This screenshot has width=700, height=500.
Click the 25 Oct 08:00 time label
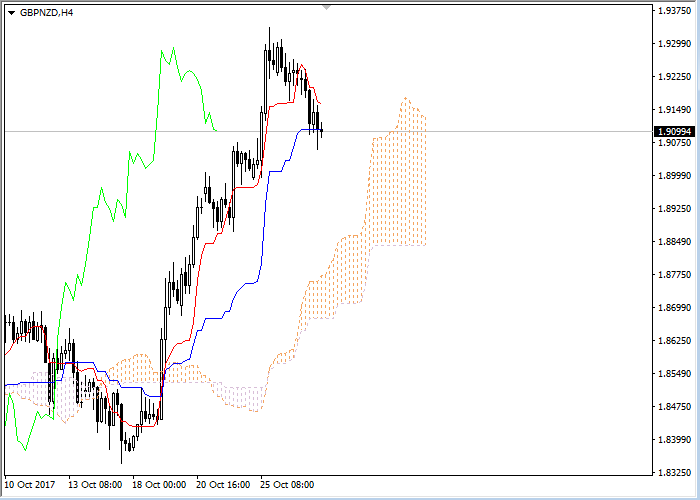pyautogui.click(x=288, y=485)
